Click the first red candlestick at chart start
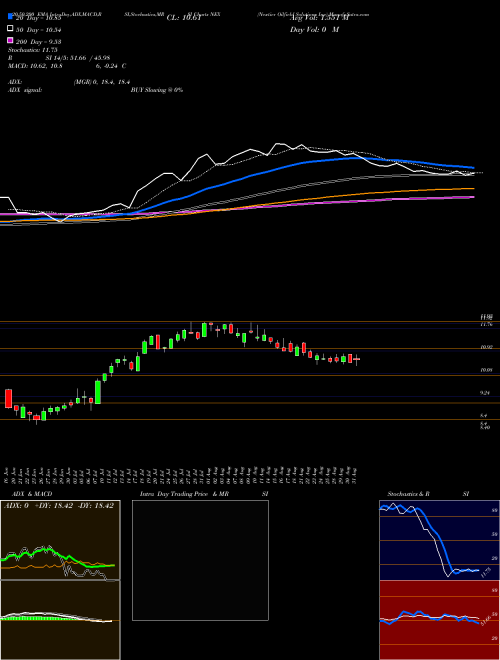This screenshot has width=500, height=660. tap(8, 398)
